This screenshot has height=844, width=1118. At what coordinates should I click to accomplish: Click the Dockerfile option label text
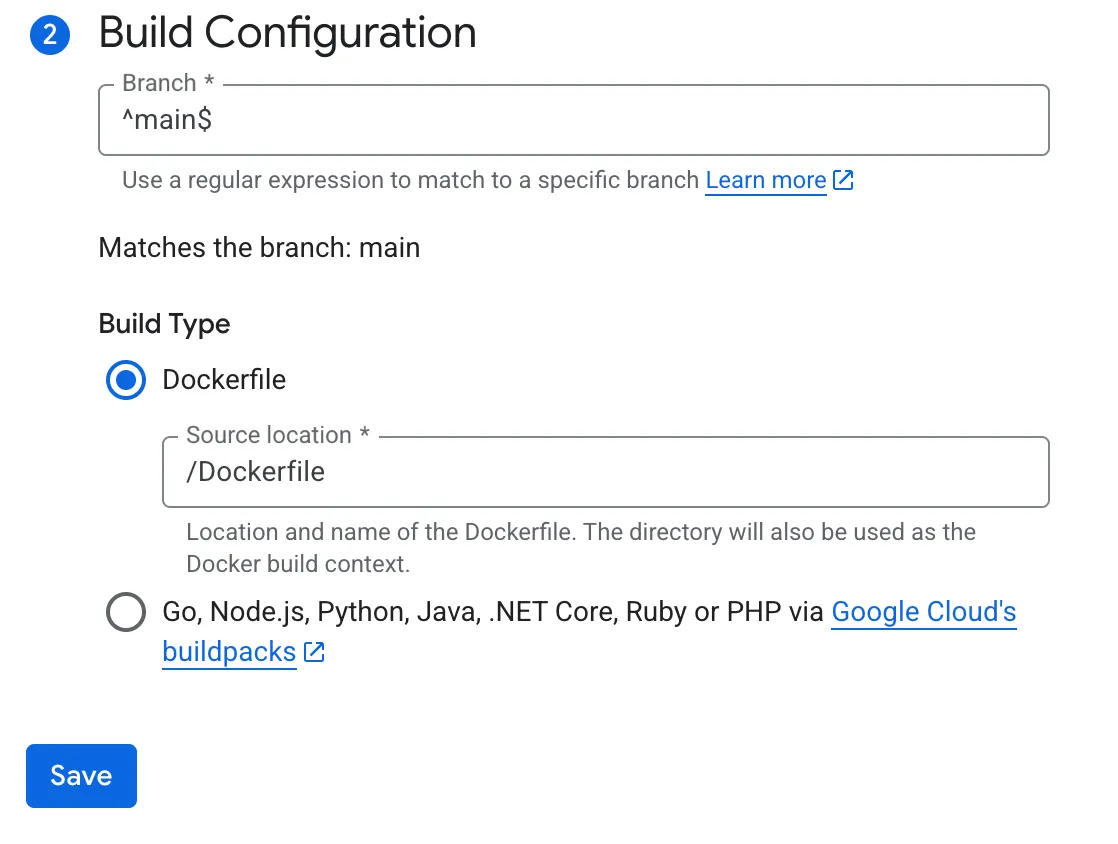(x=224, y=380)
